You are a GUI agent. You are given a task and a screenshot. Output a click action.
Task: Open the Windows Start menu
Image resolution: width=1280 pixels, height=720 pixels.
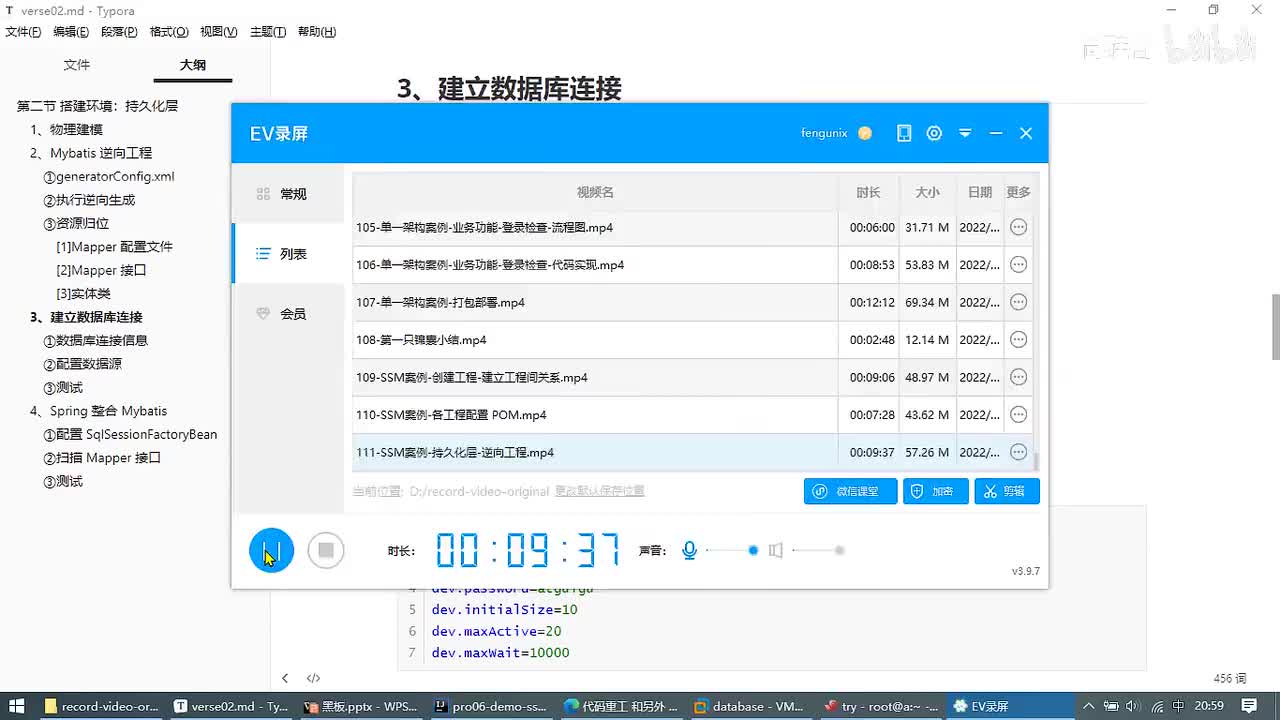(x=17, y=706)
